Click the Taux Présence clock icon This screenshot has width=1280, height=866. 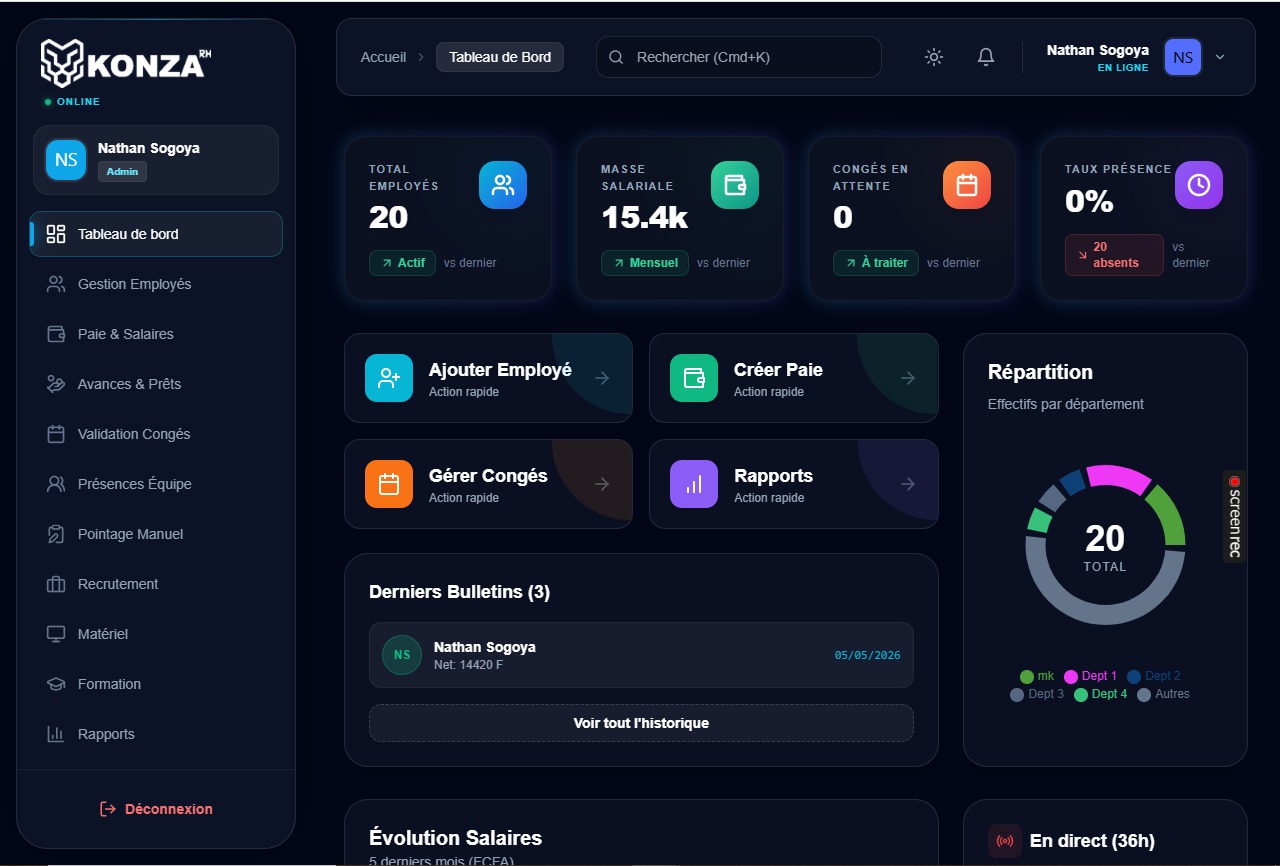(x=1199, y=185)
